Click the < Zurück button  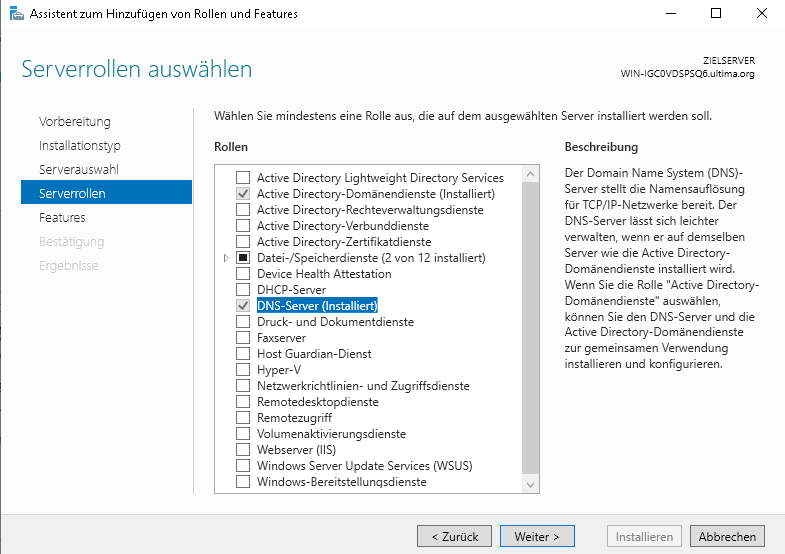454,537
